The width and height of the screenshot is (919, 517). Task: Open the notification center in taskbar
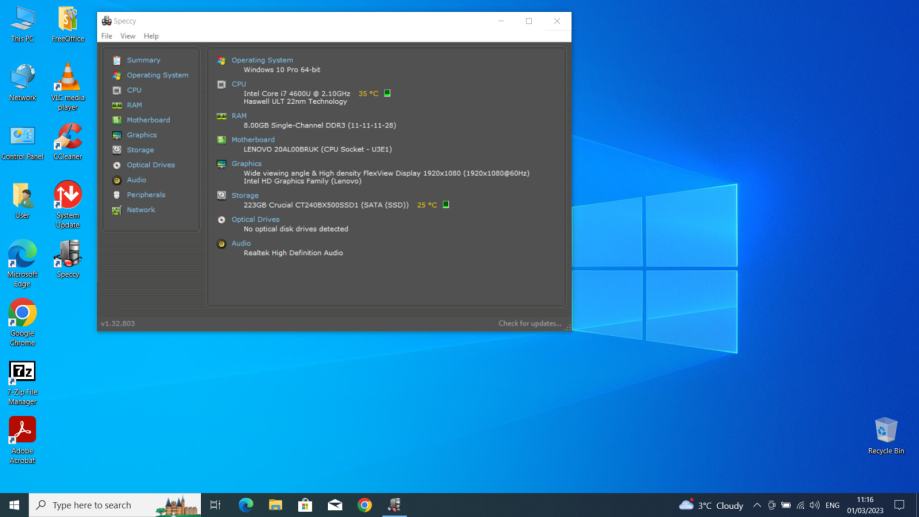click(899, 505)
